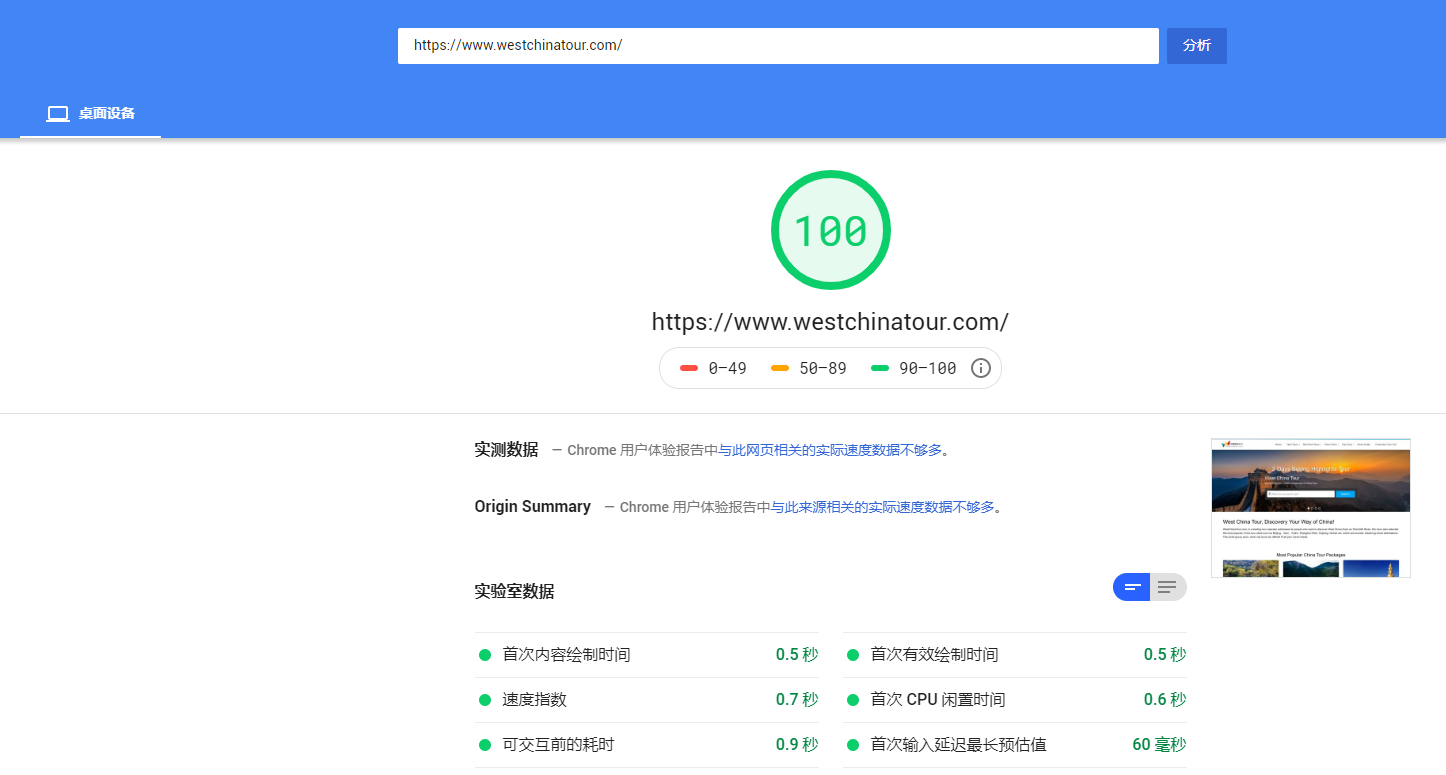Viewport: 1446px width, 775px height.
Task: Click green dot beside 速度指数
Action: pyautogui.click(x=485, y=700)
